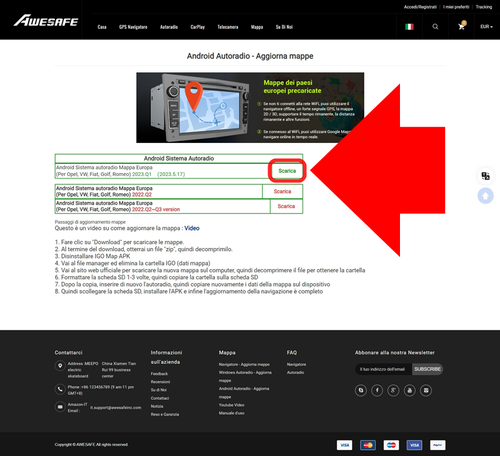Open the Contattaci footer link
Screen dimensions: 500x456
[x=160, y=398]
